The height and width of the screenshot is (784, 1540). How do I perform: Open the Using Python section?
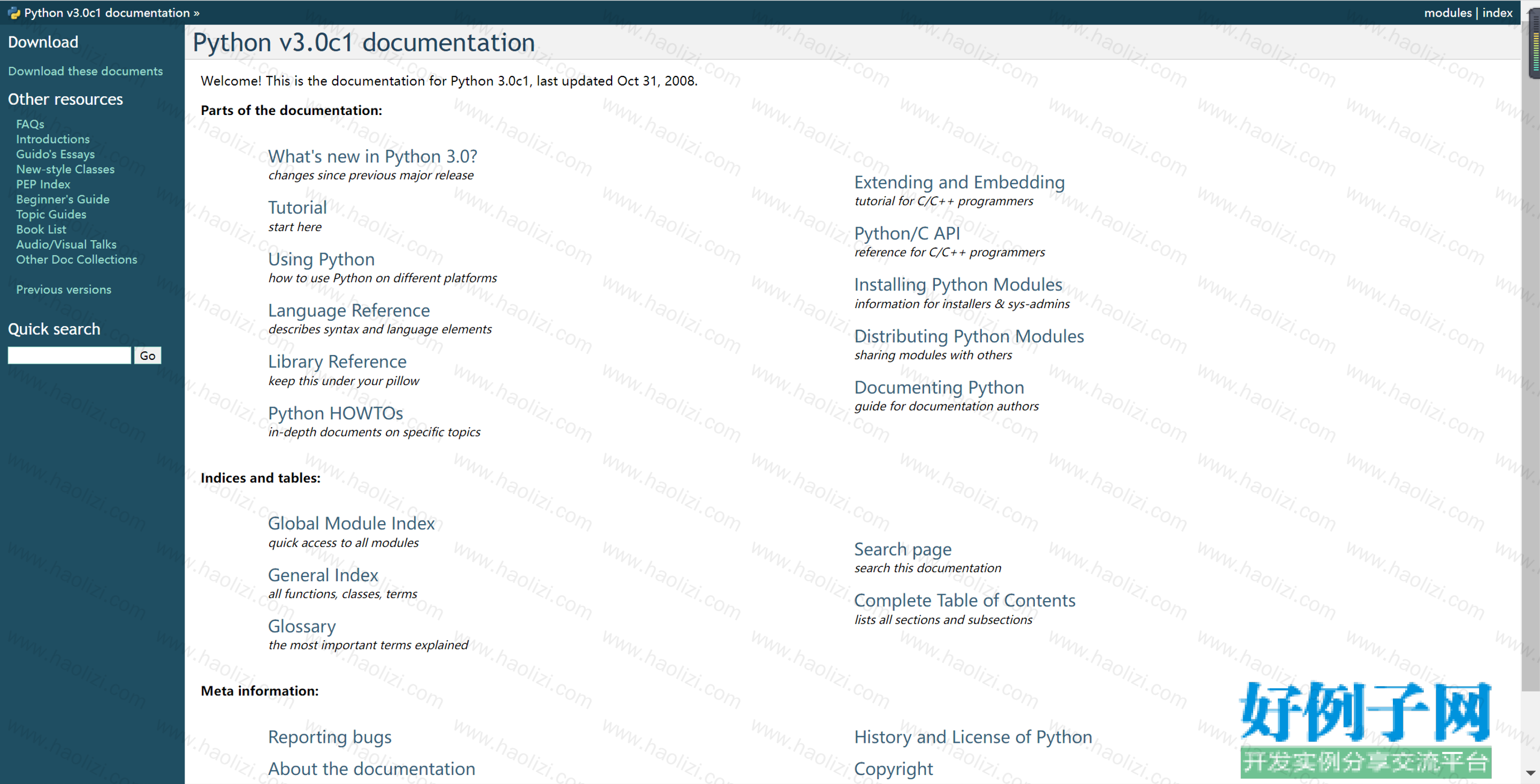(321, 259)
